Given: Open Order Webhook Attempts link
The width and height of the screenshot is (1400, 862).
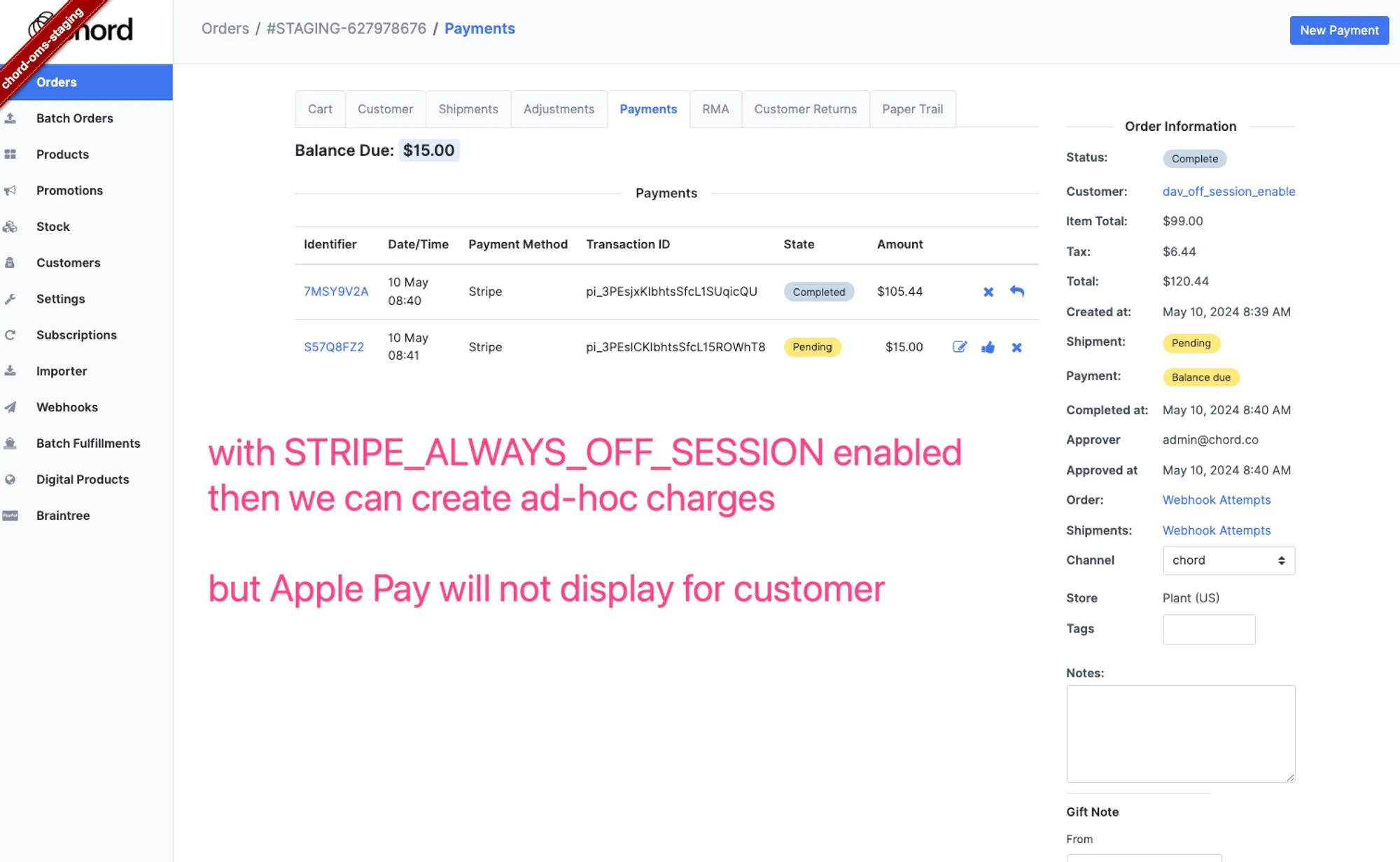Looking at the screenshot, I should (x=1216, y=500).
